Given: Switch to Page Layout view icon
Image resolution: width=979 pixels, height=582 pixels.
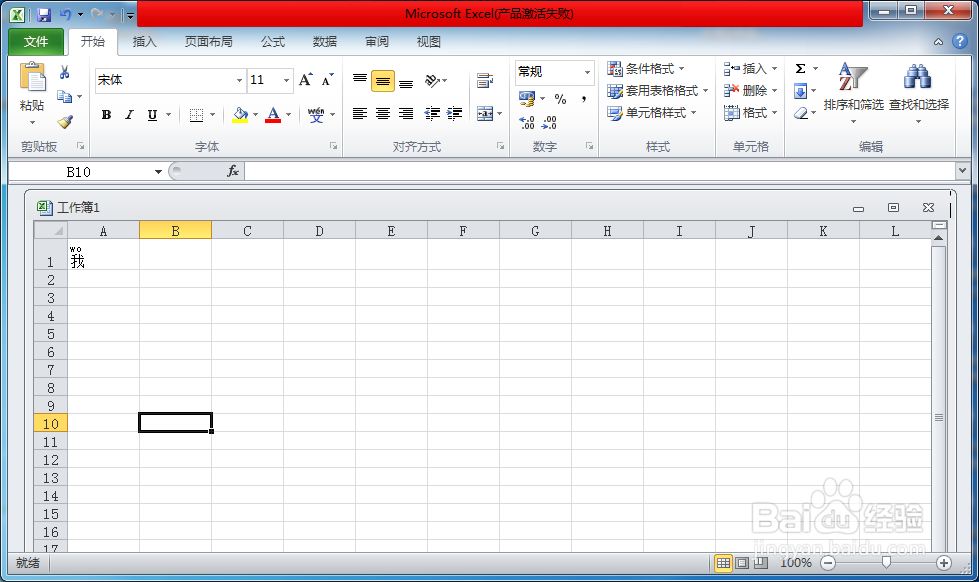Looking at the screenshot, I should (742, 563).
